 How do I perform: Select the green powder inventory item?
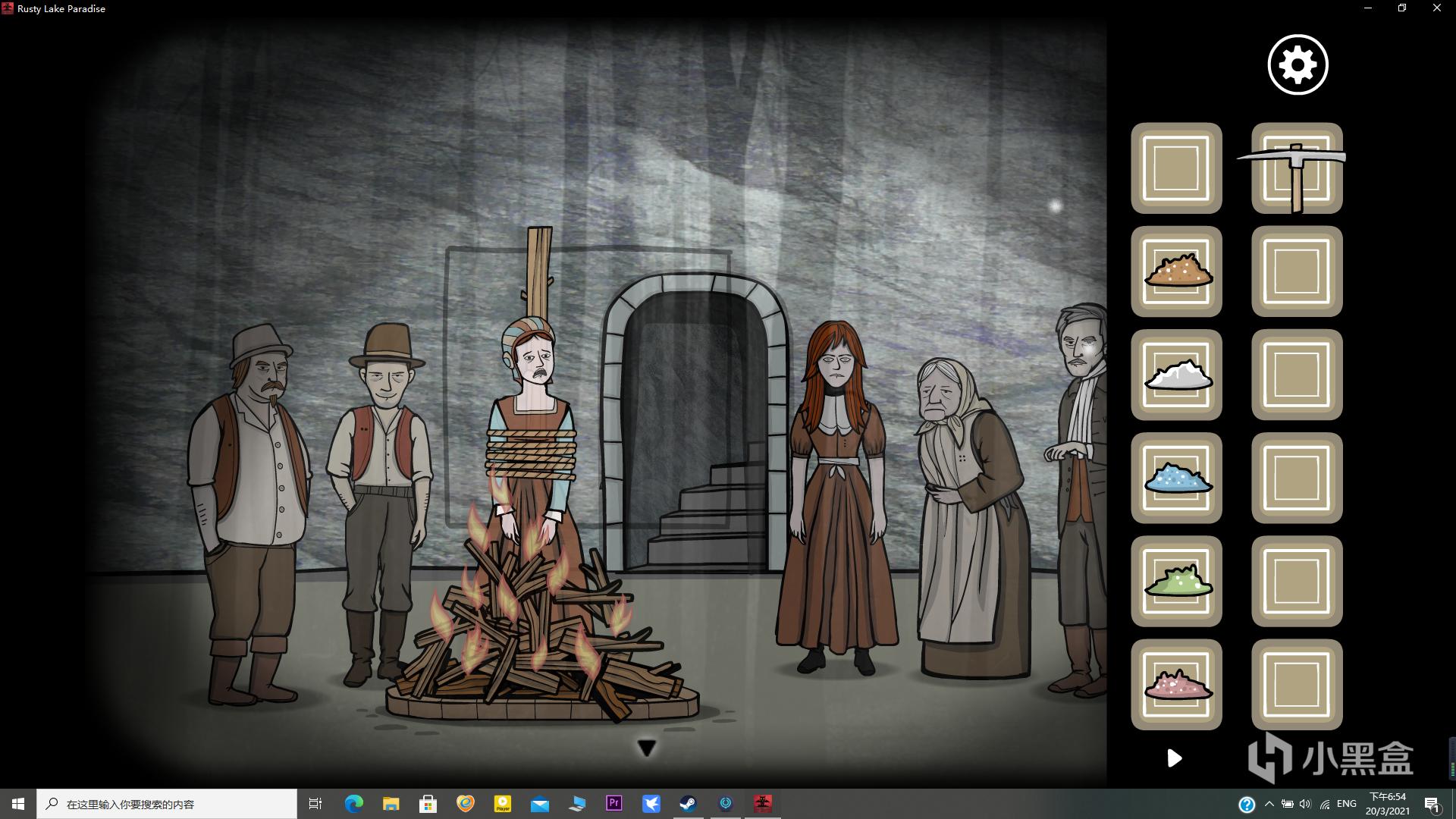pos(1177,581)
